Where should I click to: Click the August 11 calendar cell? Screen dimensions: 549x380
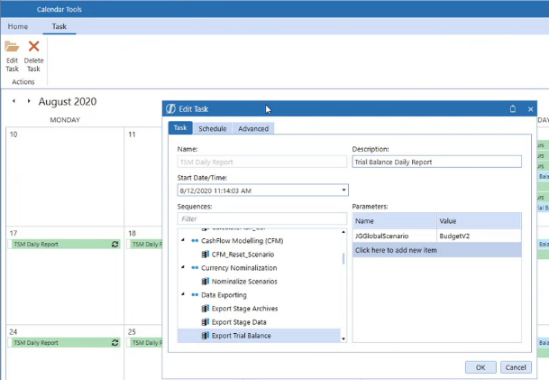point(143,177)
